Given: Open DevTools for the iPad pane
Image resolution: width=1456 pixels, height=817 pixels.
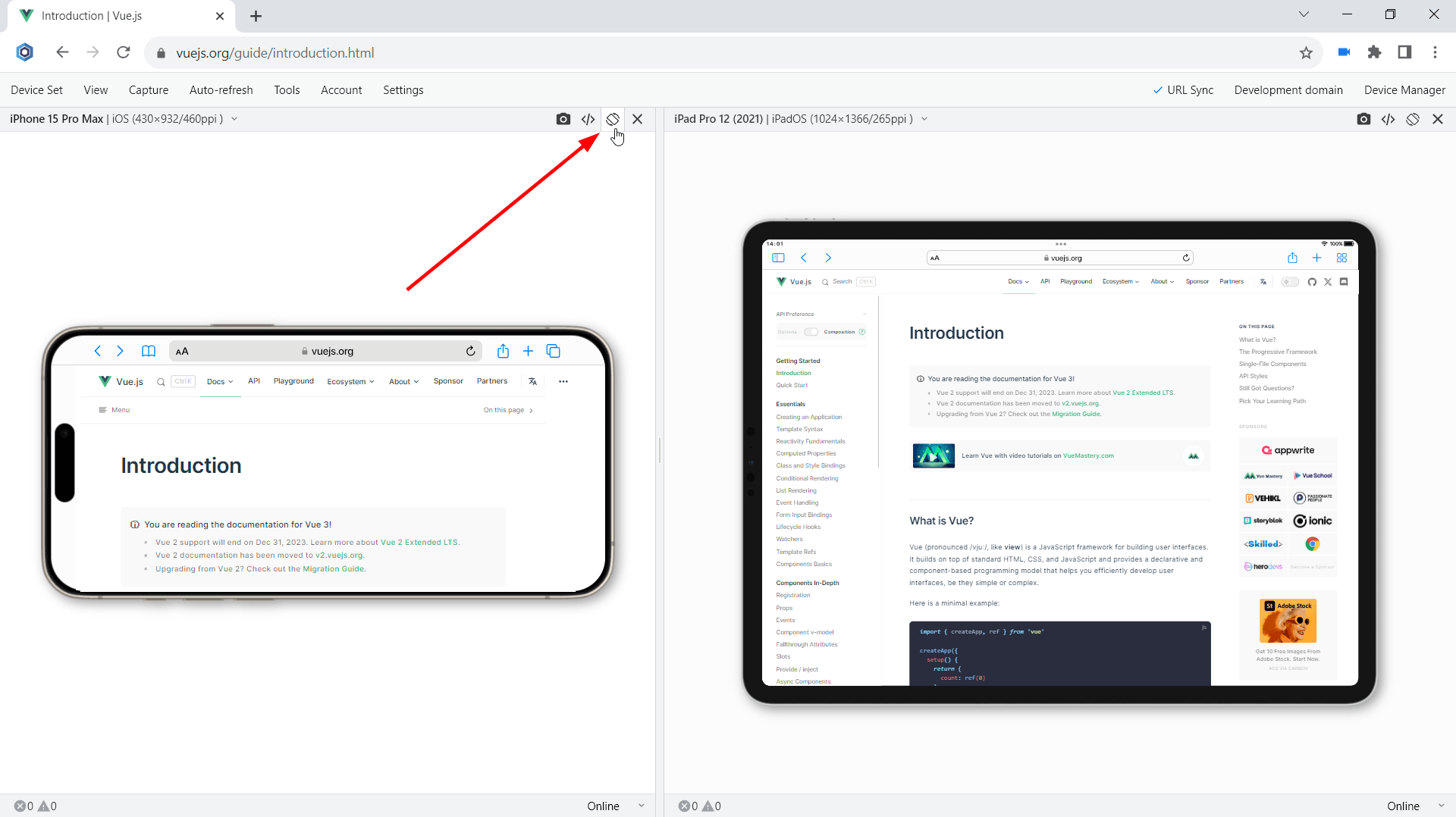Looking at the screenshot, I should pos(1388,119).
